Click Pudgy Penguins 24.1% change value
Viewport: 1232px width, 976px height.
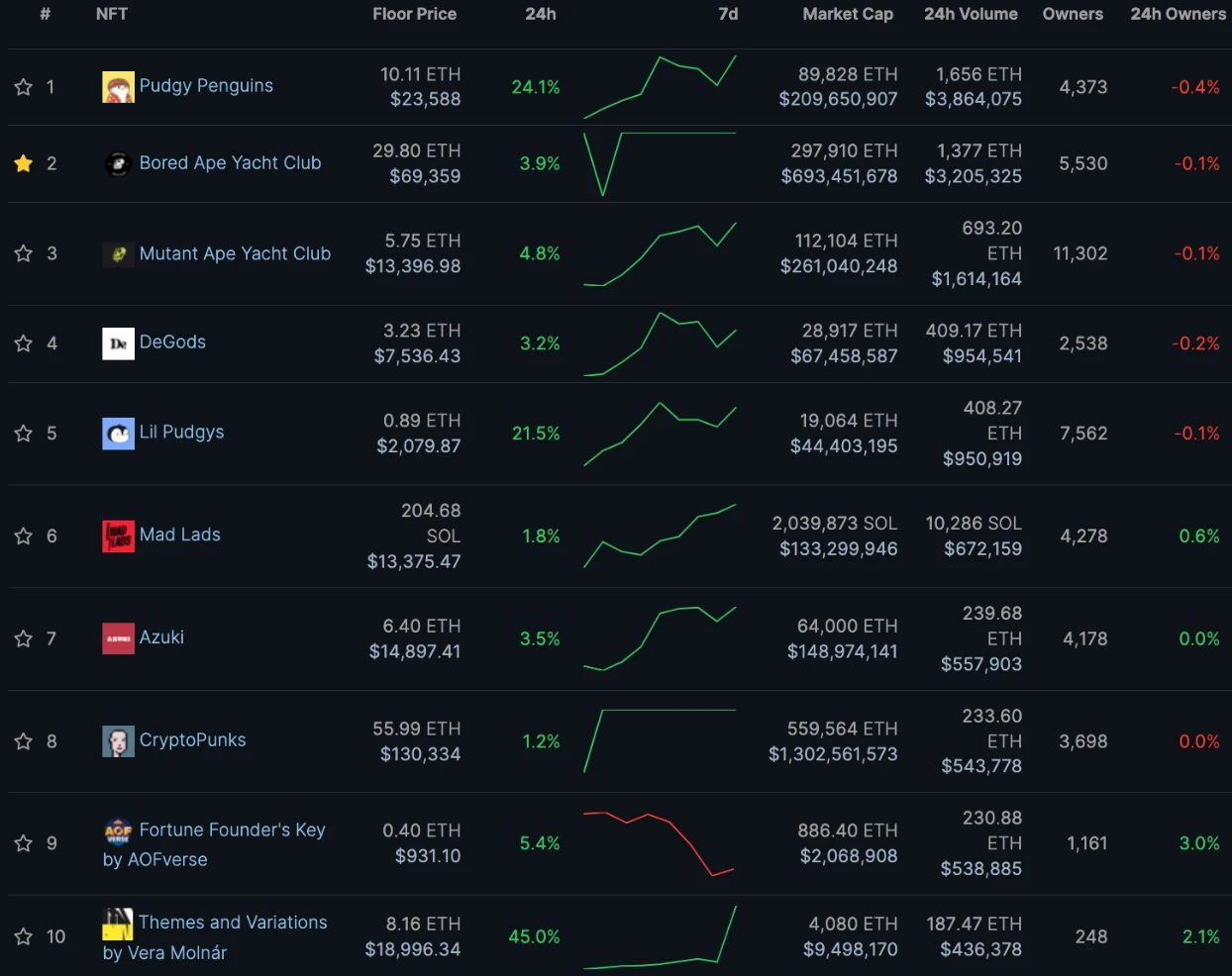click(x=536, y=87)
